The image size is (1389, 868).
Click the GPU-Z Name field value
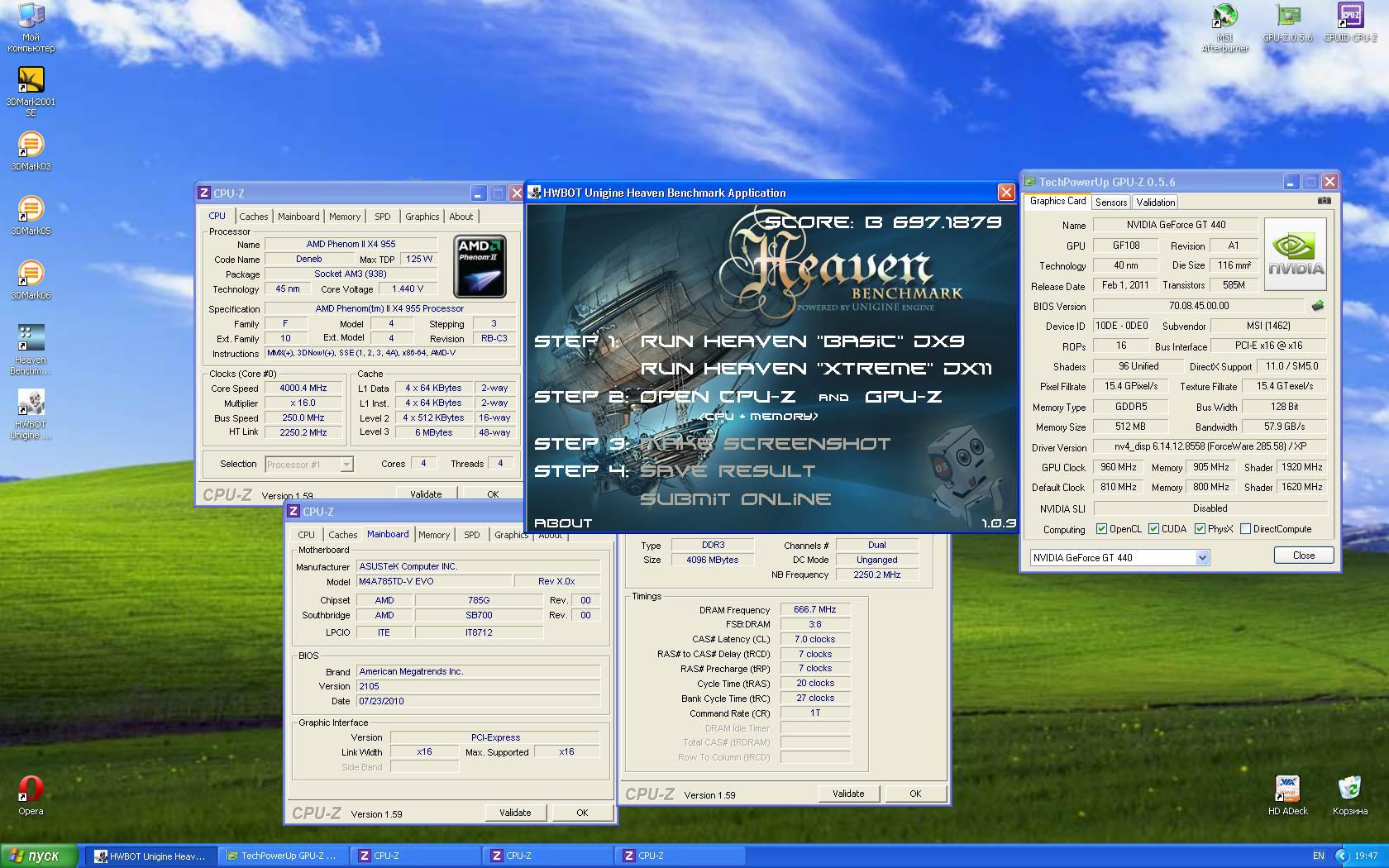[1176, 225]
